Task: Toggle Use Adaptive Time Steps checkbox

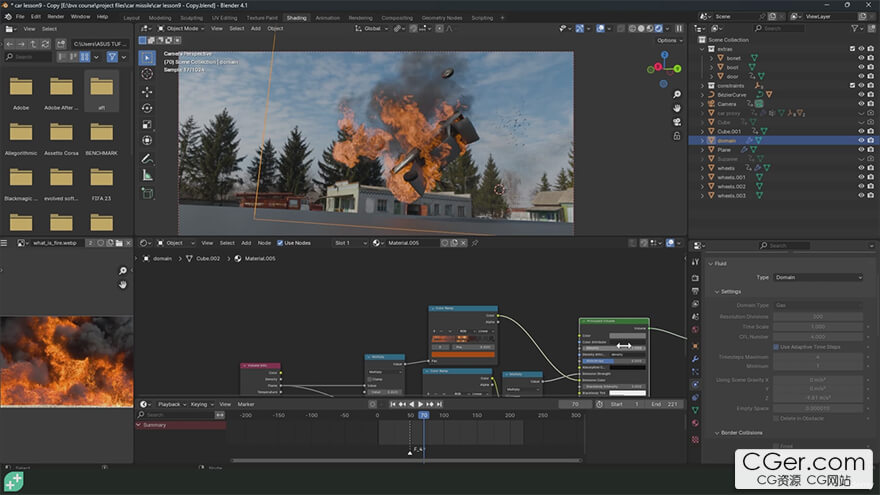Action: [776, 347]
